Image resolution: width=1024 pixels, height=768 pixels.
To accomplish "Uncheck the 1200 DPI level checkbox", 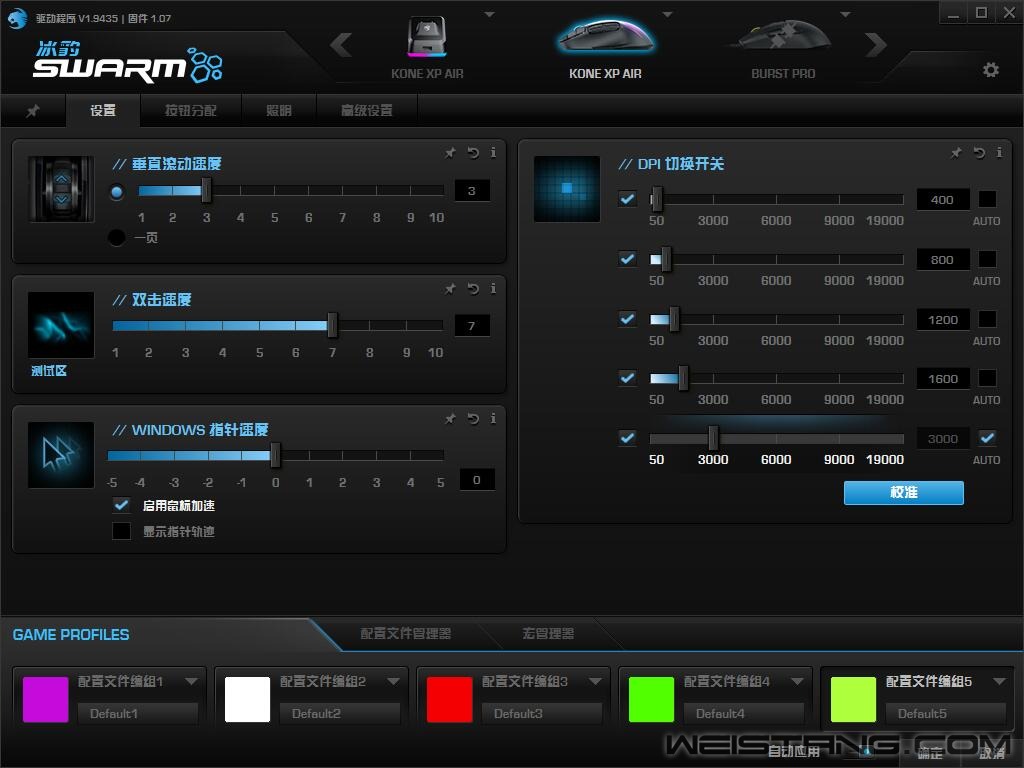I will (x=628, y=319).
